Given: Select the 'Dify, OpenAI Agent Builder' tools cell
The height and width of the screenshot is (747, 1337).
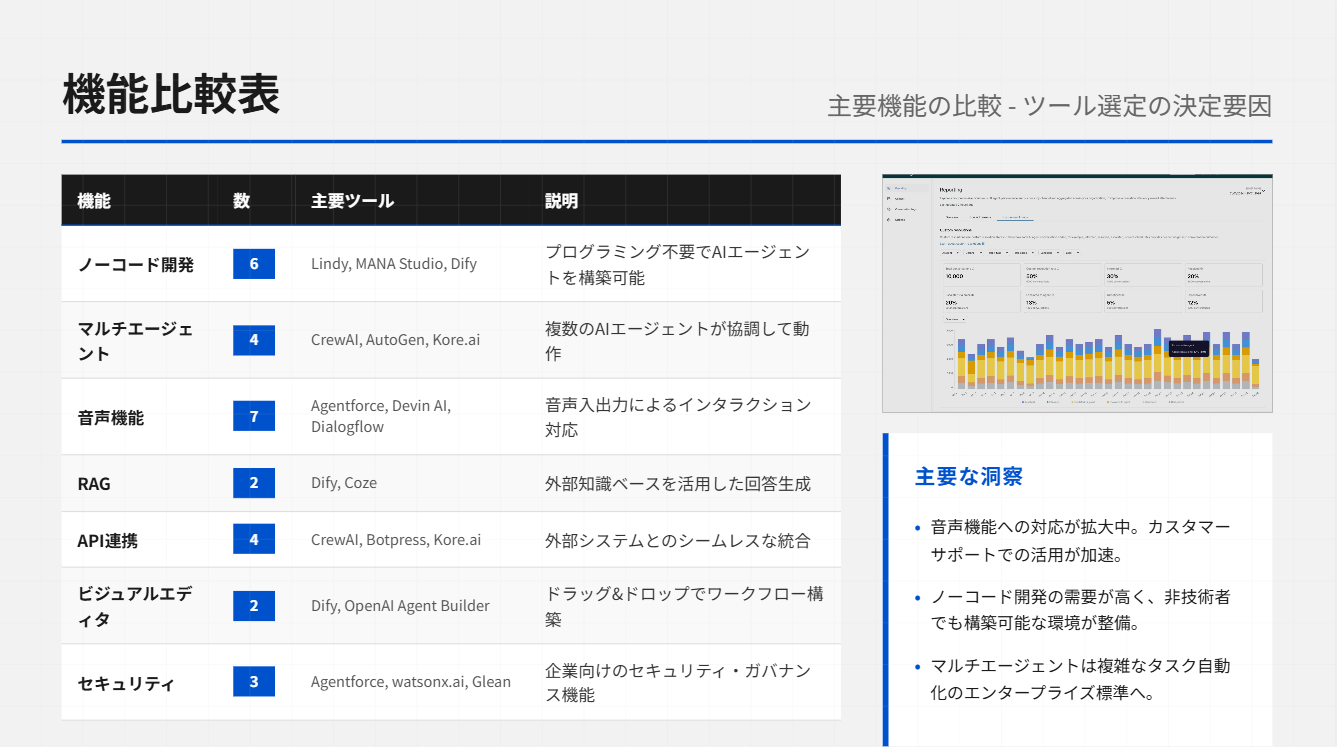Looking at the screenshot, I should coord(400,605).
